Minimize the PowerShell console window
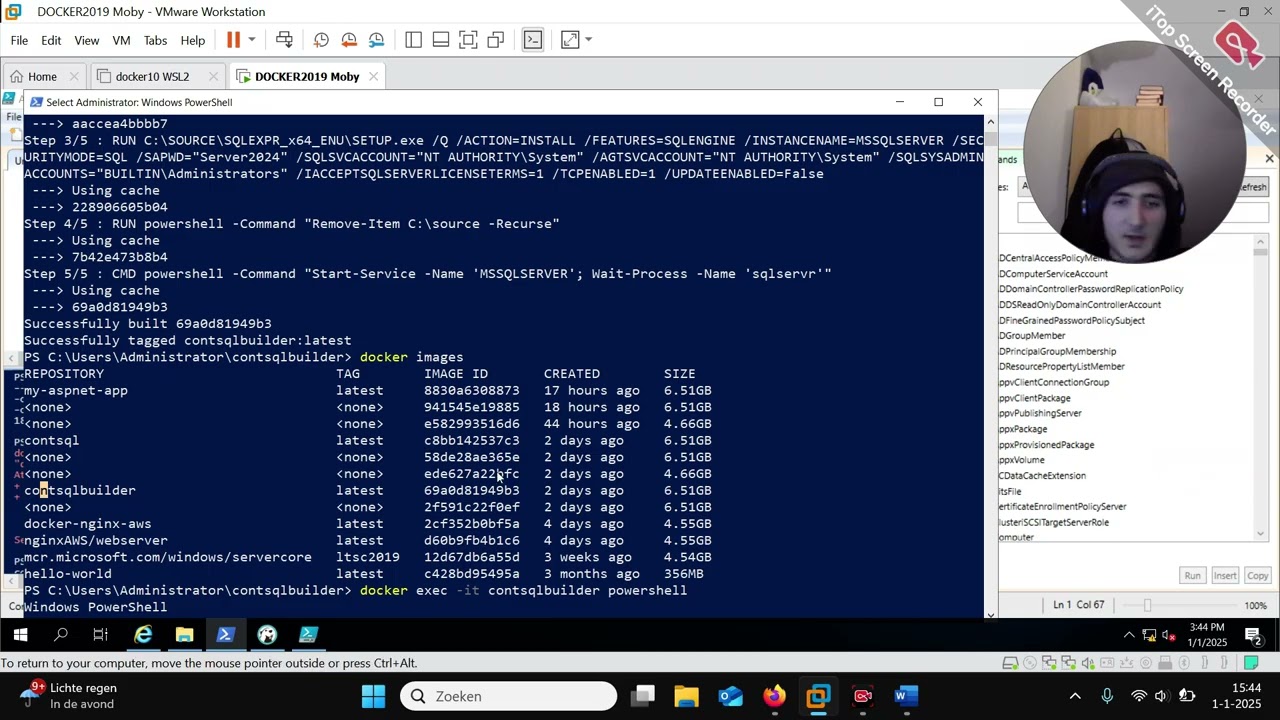 click(x=899, y=102)
